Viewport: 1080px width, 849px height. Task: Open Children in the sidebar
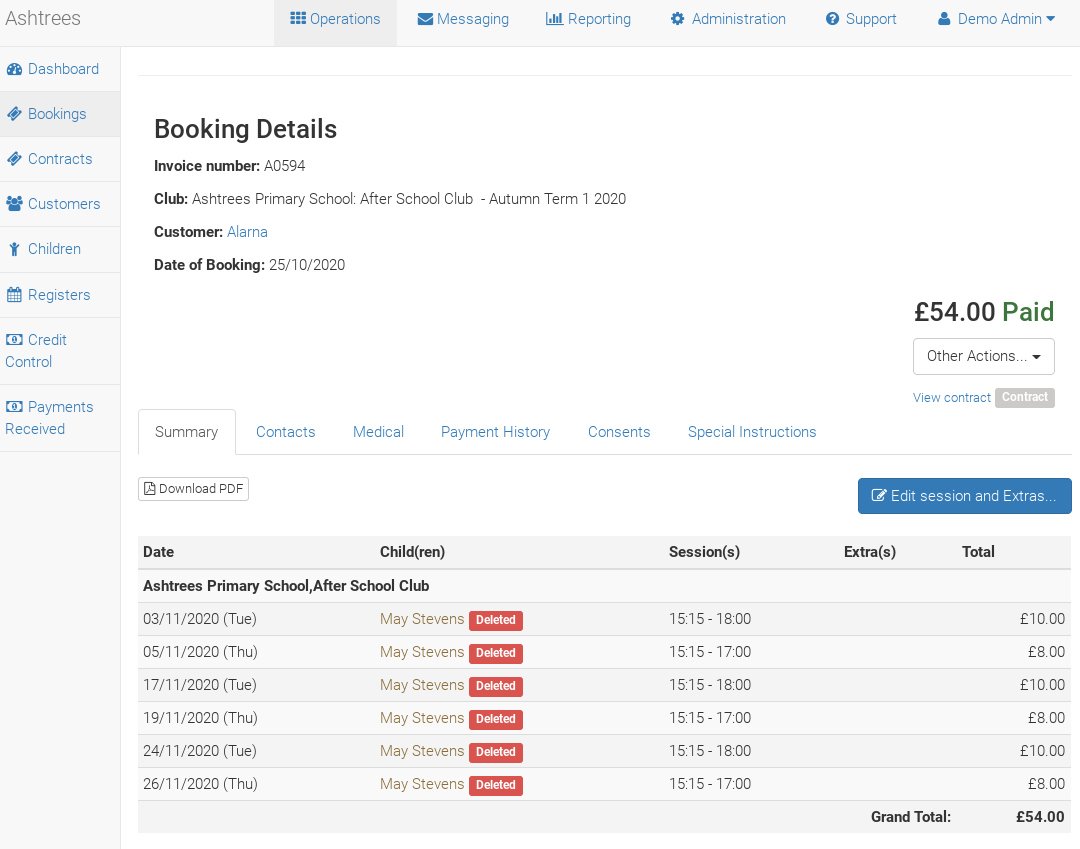click(x=60, y=249)
